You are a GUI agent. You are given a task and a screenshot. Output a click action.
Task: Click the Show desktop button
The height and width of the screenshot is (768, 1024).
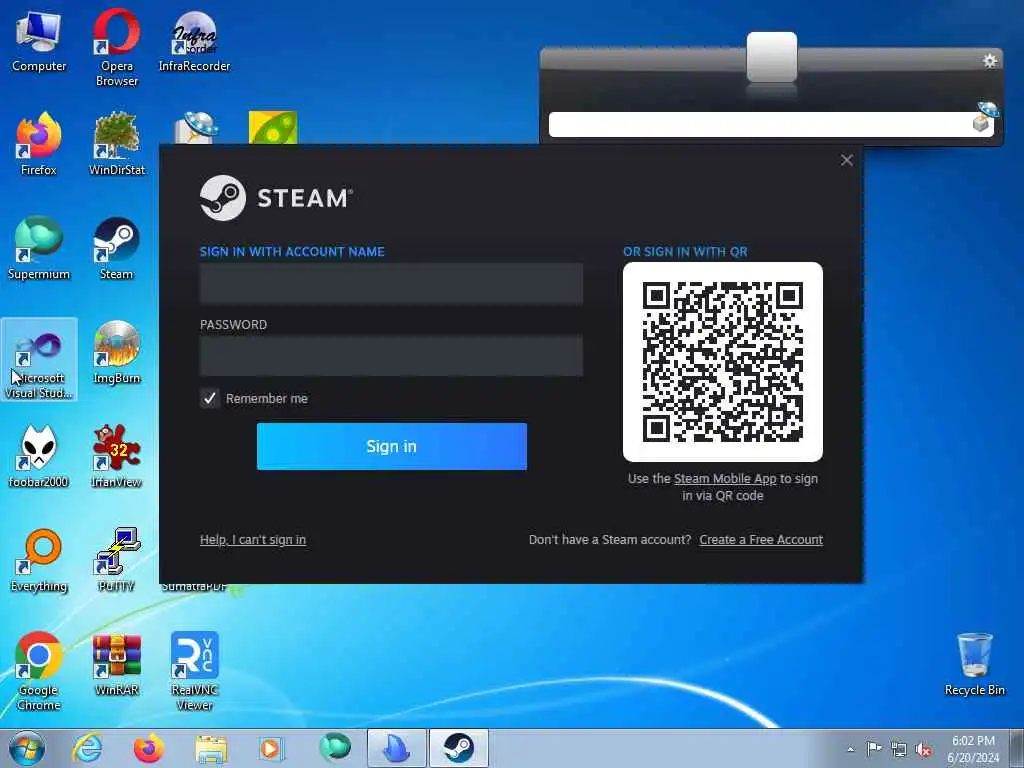tap(1017, 748)
